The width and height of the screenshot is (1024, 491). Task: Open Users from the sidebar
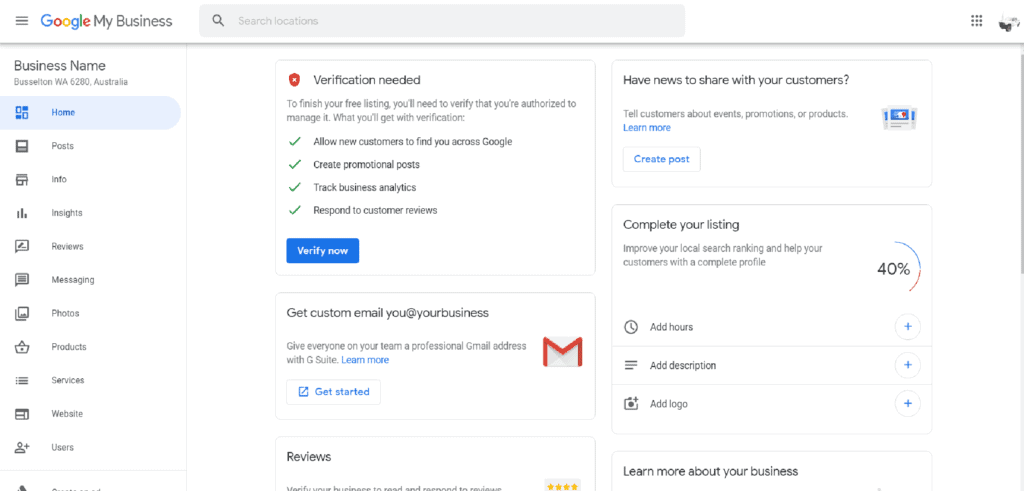tap(90, 447)
